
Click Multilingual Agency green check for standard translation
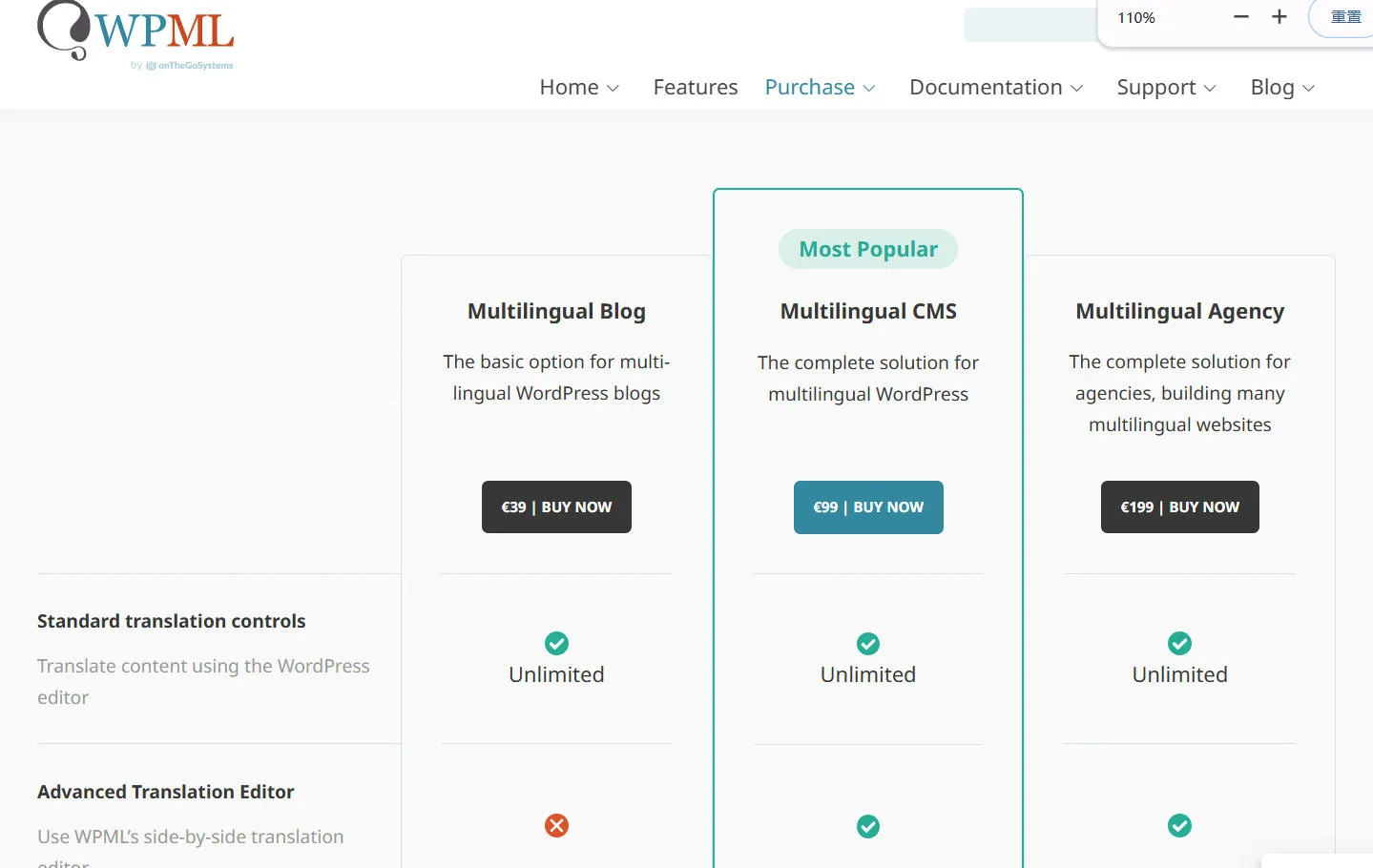1179,643
